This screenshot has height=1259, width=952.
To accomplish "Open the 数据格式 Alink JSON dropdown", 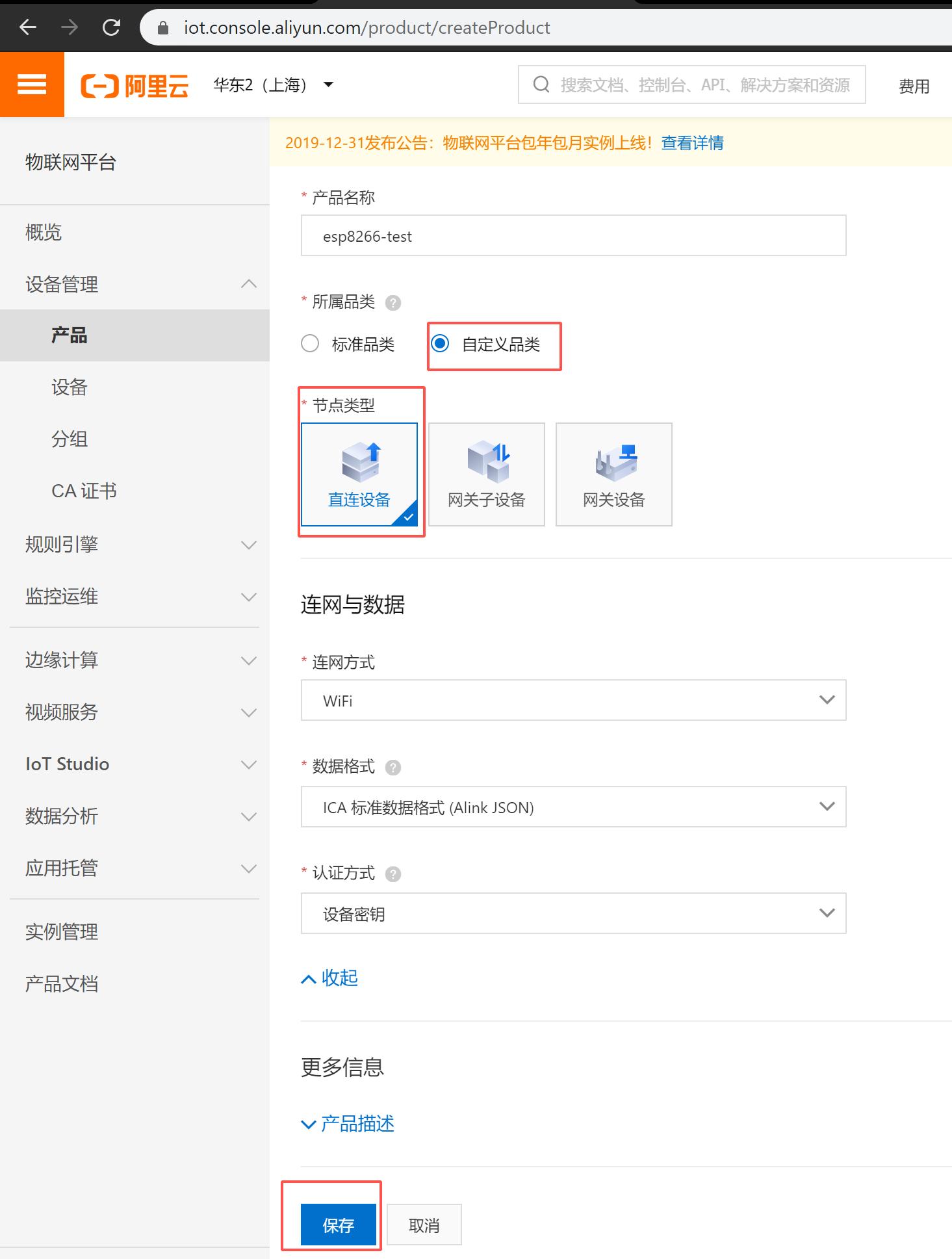I will pyautogui.click(x=573, y=807).
